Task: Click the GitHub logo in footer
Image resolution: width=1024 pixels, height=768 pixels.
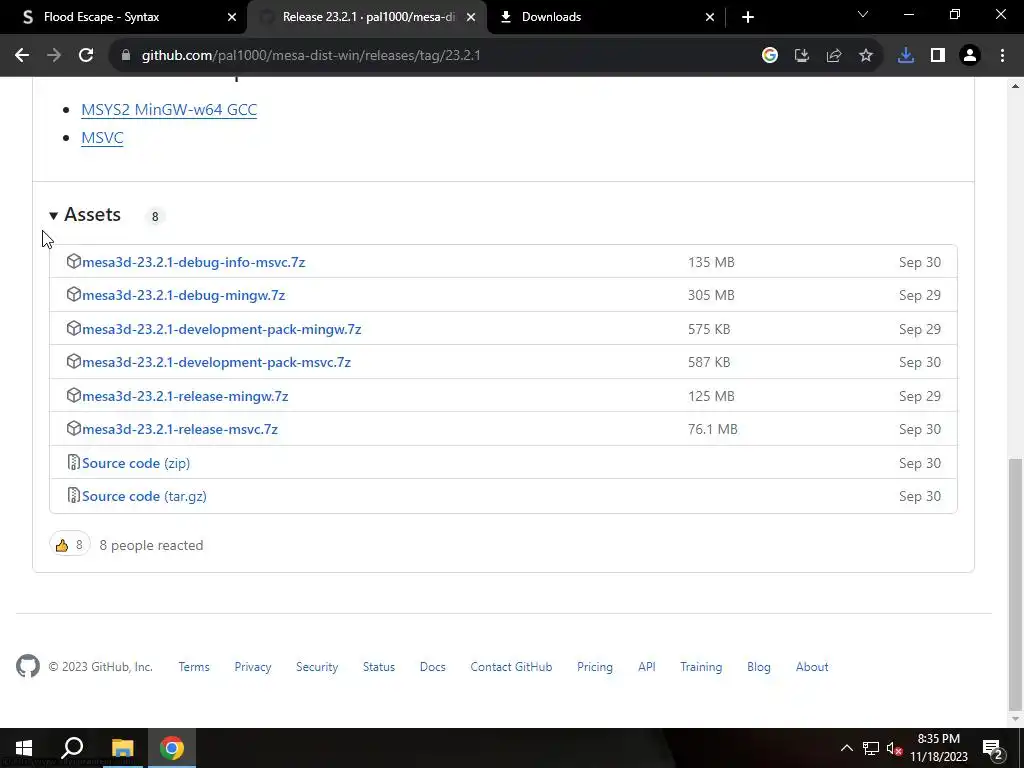Action: coord(28,666)
